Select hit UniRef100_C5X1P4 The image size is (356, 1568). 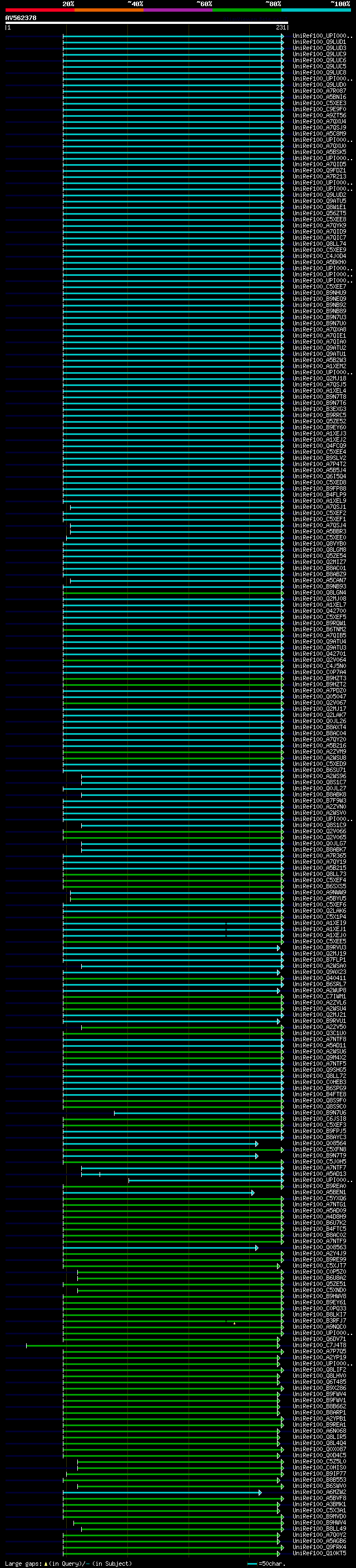[x=319, y=917]
